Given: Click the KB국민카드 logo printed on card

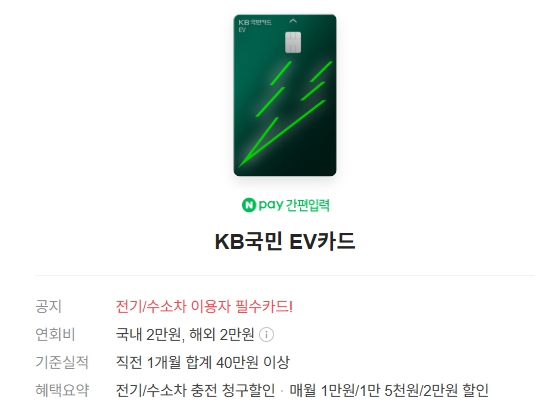Looking at the screenshot, I should 255,22.
